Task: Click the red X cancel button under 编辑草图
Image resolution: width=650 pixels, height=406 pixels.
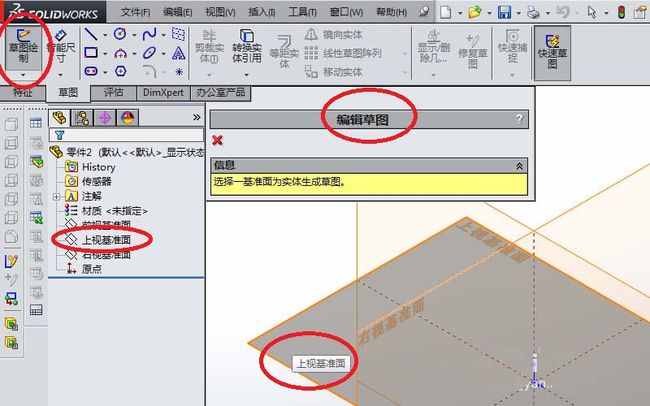Action: coord(217,140)
